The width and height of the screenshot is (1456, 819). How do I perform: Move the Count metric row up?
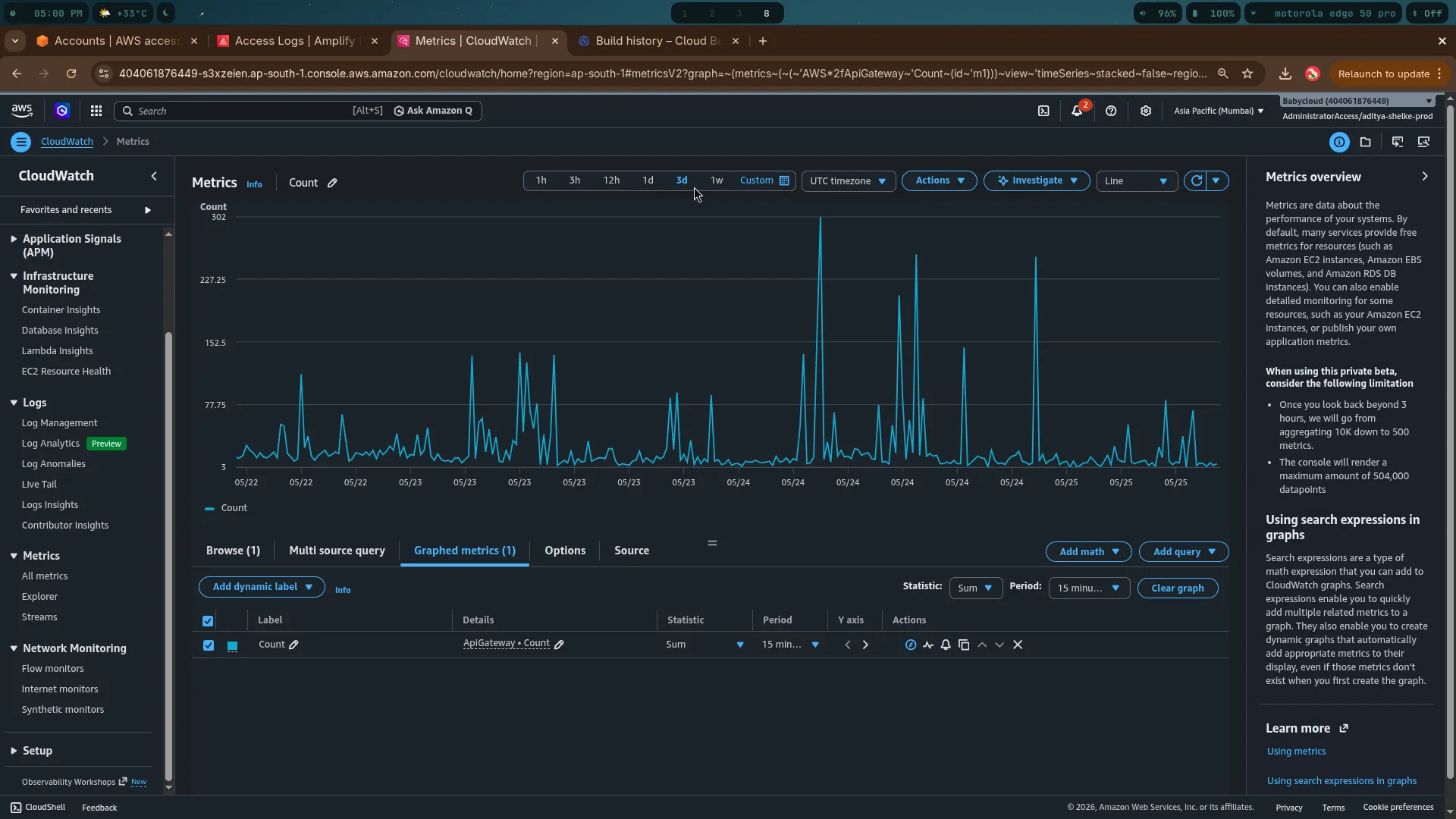[x=982, y=645]
